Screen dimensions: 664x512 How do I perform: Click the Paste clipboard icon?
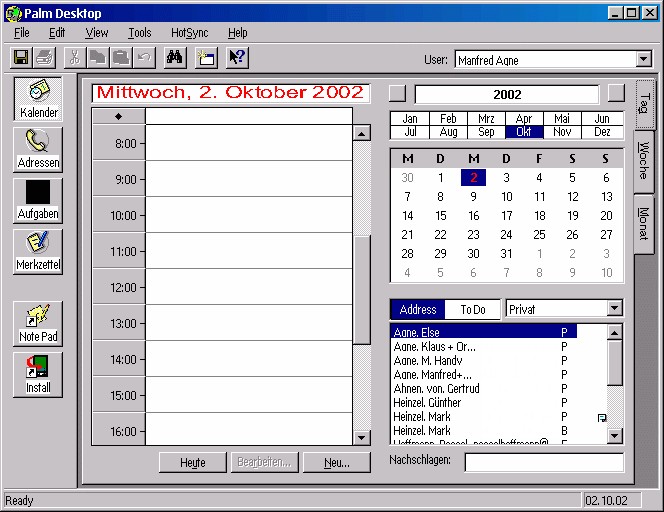[121, 57]
